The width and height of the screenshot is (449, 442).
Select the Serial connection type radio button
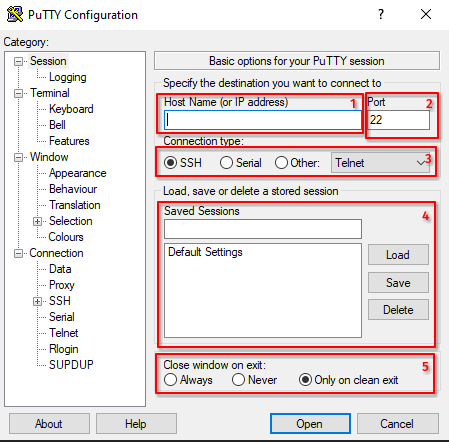coord(226,163)
